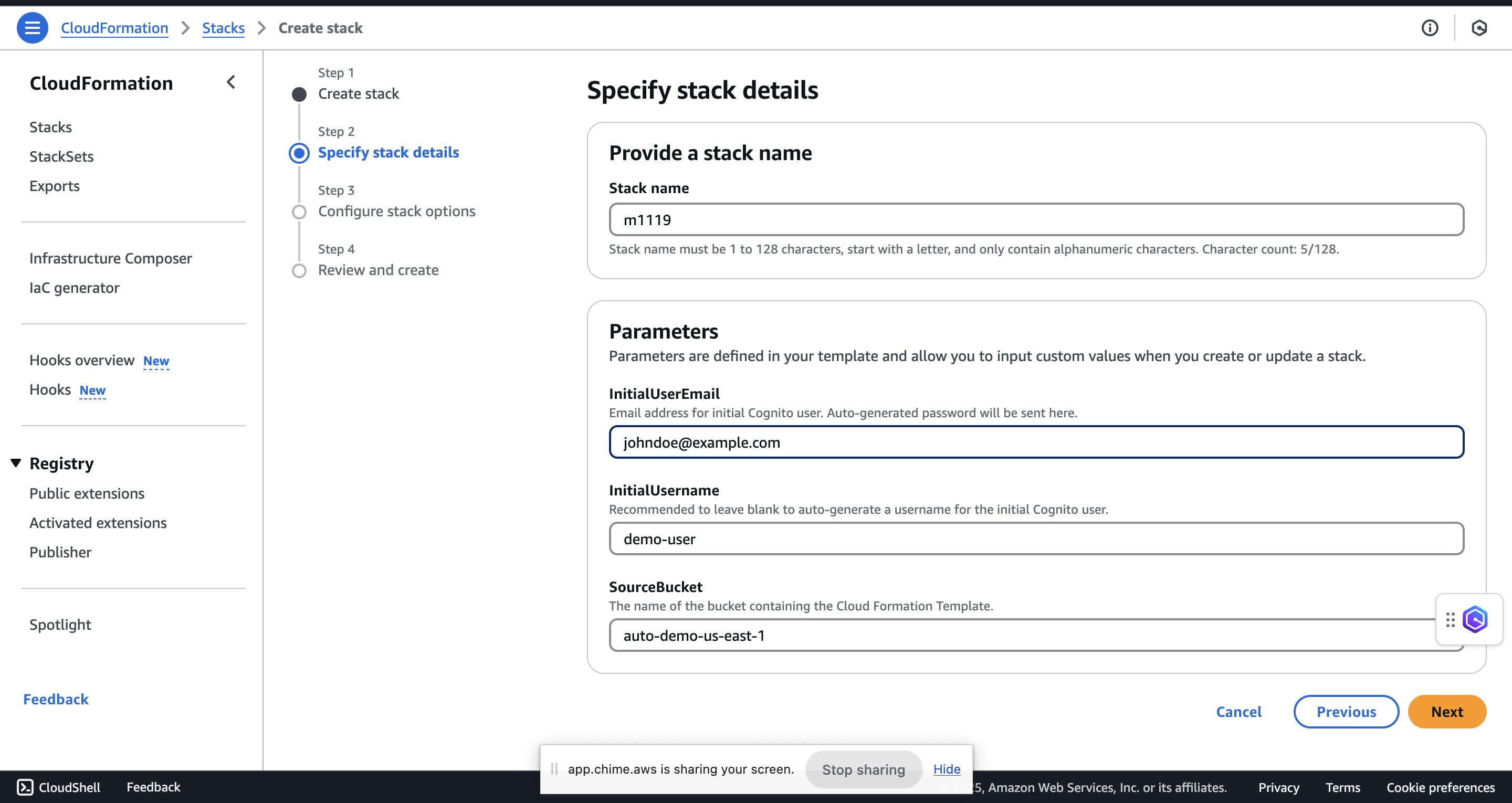Open Hooks overview
The image size is (1512, 803).
coord(82,360)
